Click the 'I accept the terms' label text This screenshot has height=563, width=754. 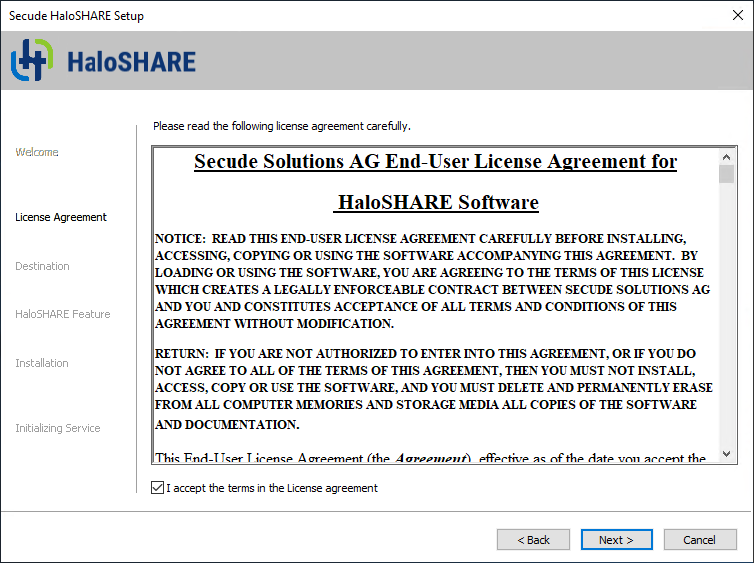(272, 488)
